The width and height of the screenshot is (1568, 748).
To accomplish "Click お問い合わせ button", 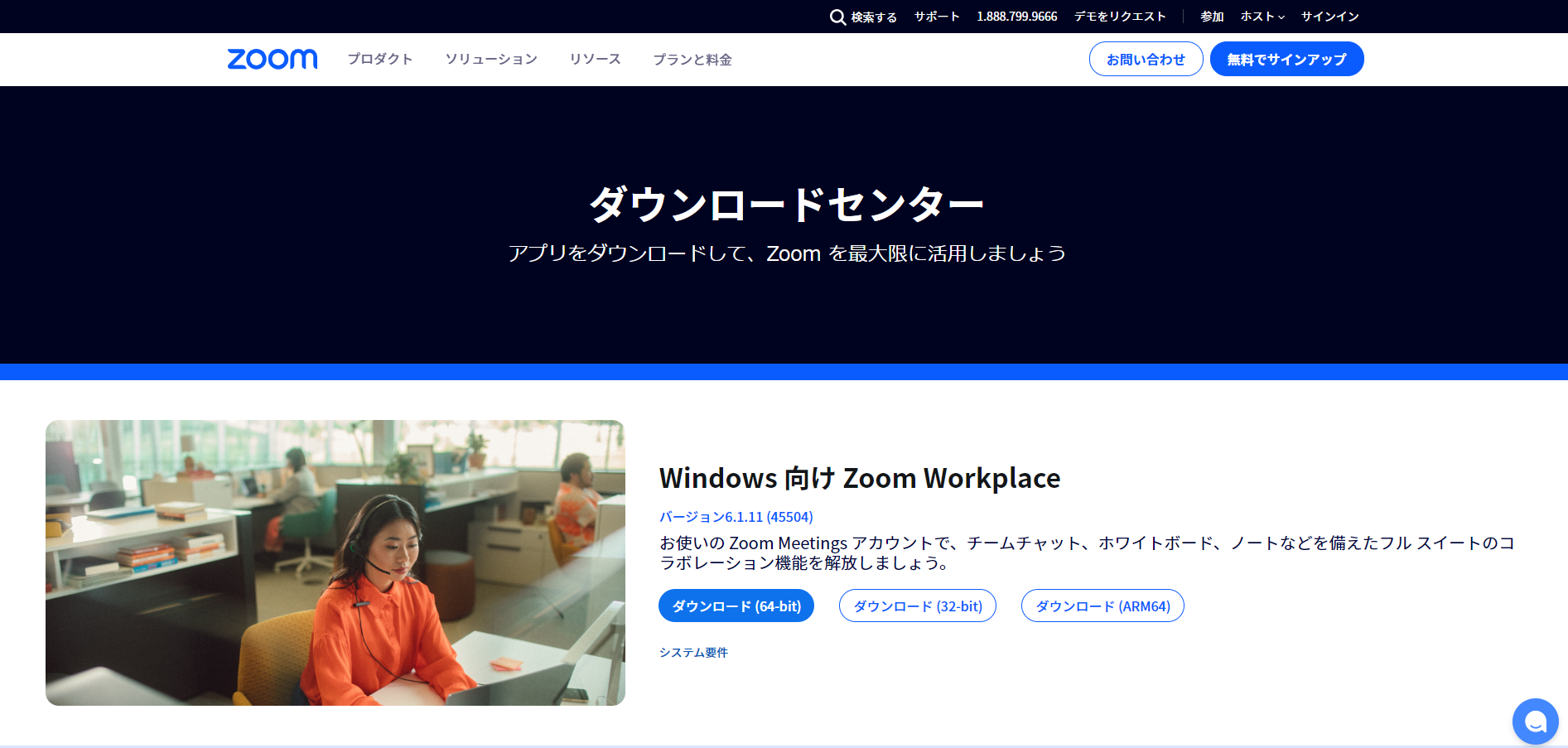I will [x=1146, y=59].
